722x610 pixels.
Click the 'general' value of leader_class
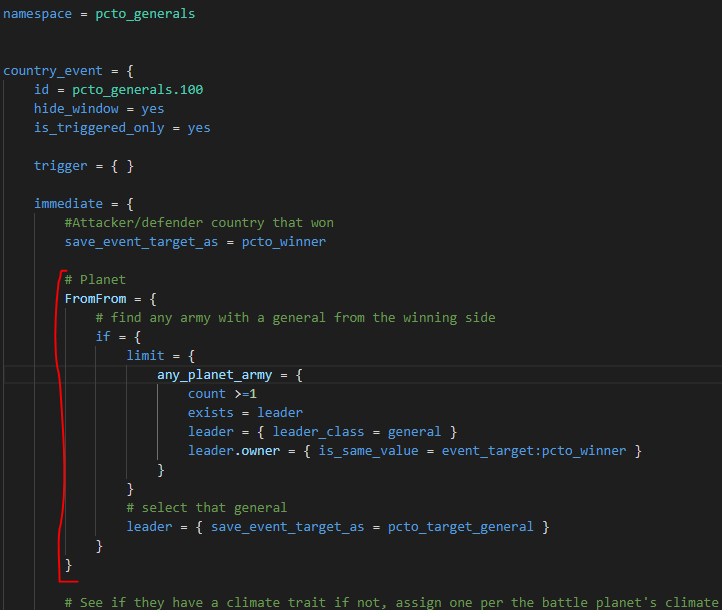pyautogui.click(x=414, y=432)
